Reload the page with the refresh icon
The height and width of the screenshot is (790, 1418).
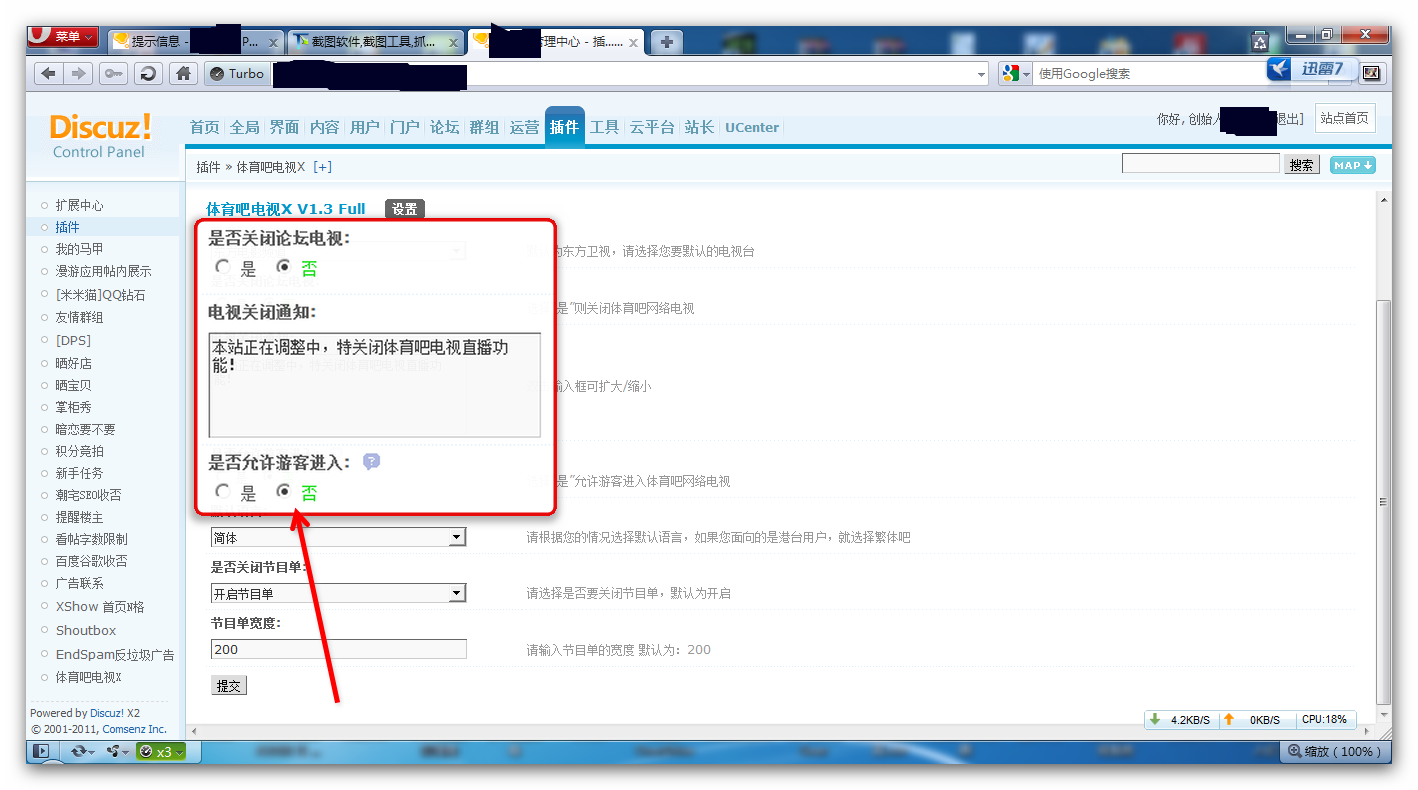click(148, 73)
